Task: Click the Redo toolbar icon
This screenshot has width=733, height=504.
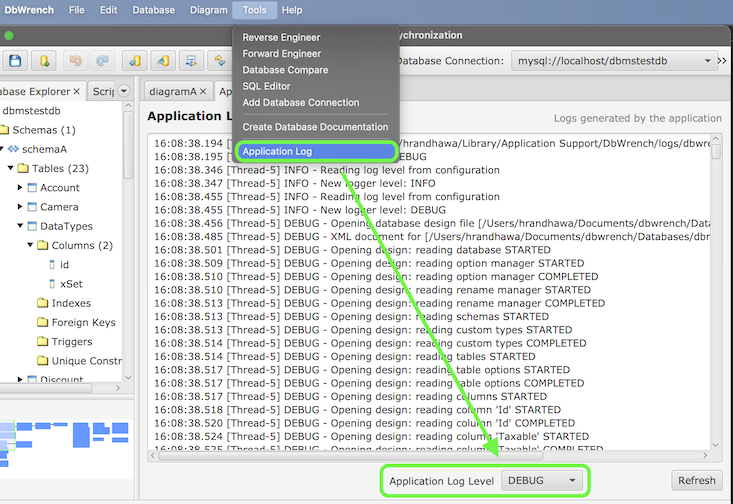Action: (102, 61)
